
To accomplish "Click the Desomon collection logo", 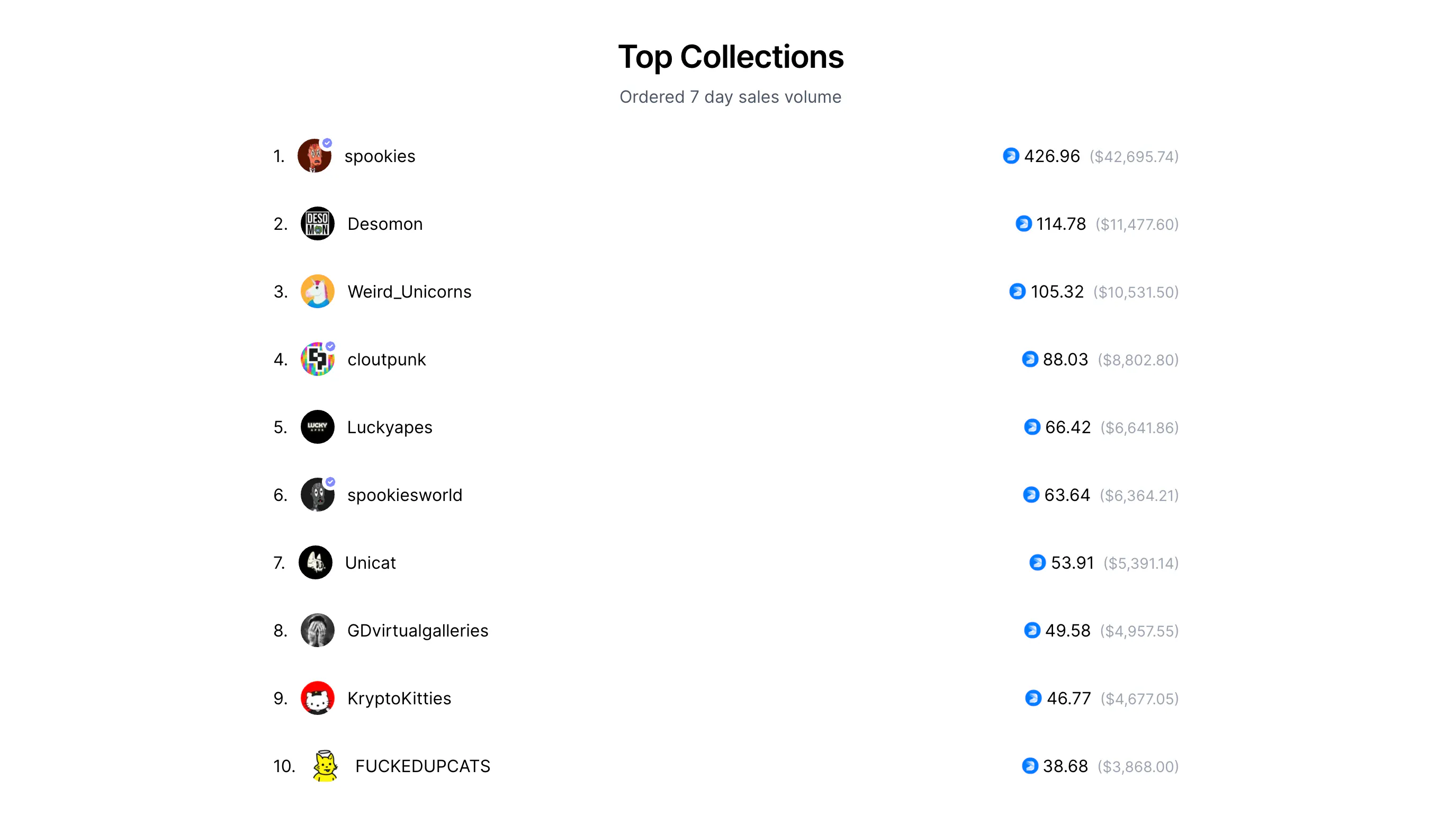I will pos(317,223).
